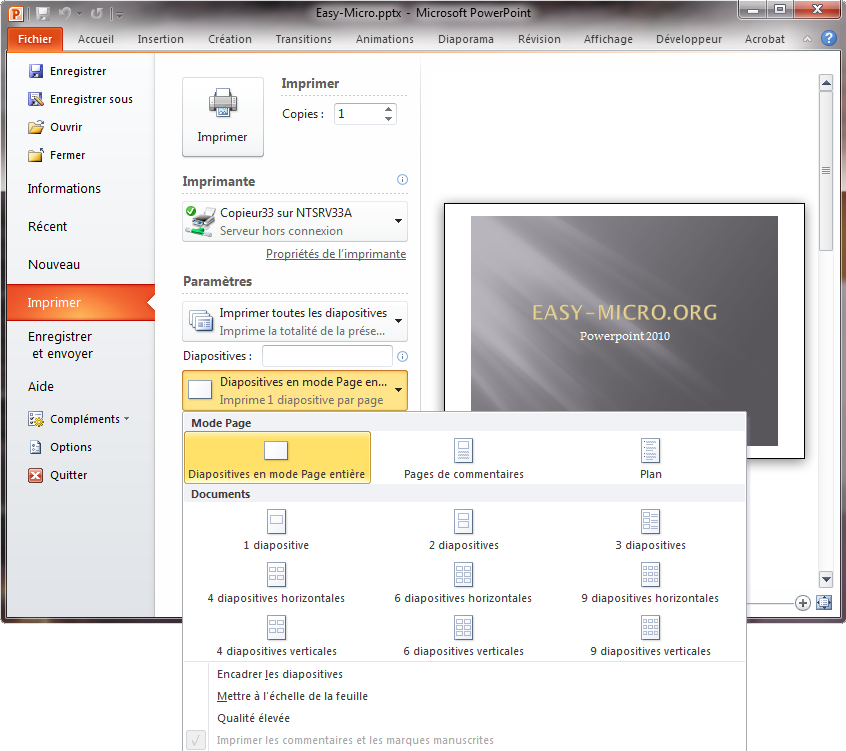Switch to the Révision tab
The image size is (846, 751).
tap(539, 39)
